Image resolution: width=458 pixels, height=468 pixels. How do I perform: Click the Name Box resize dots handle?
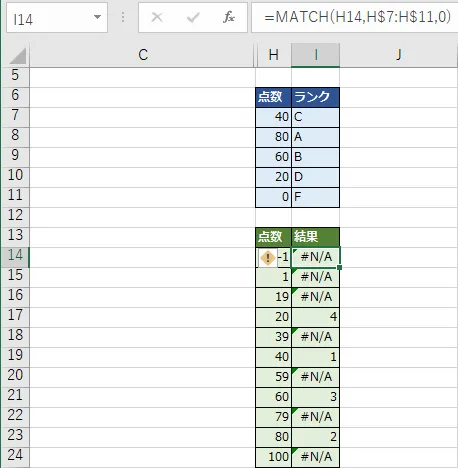123,17
